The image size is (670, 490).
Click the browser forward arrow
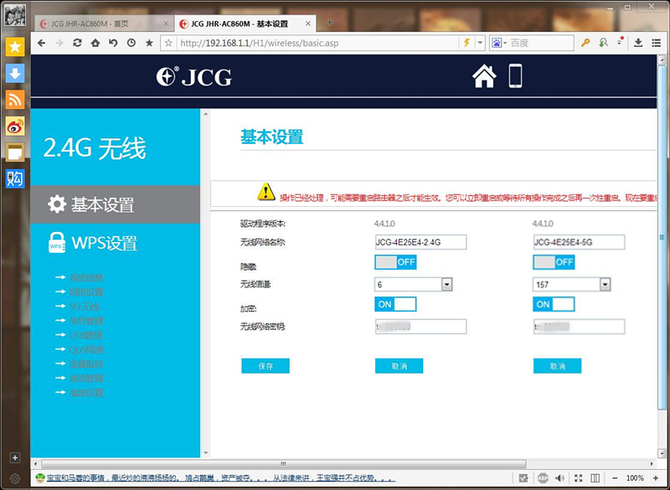[x=59, y=43]
